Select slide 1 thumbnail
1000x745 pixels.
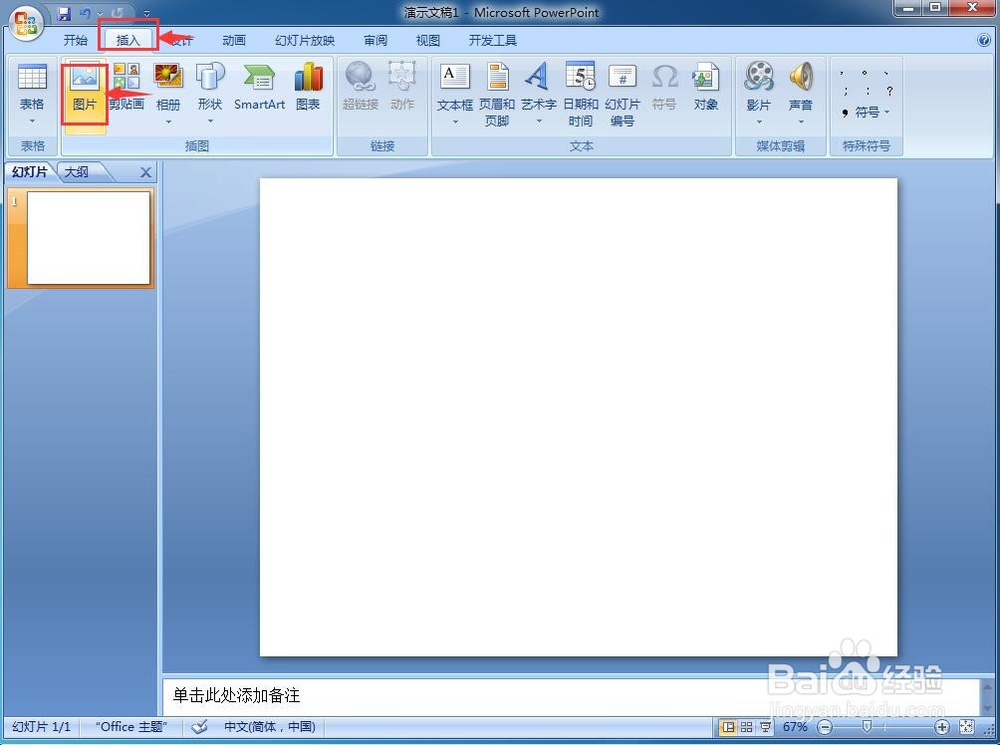88,238
